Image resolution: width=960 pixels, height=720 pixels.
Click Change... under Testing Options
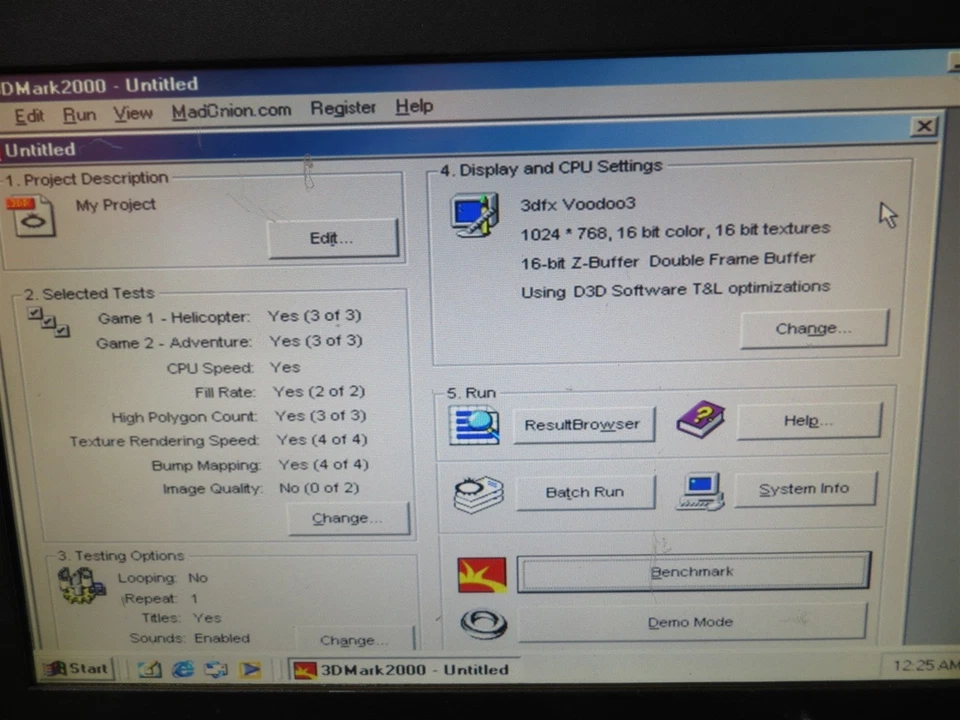354,640
